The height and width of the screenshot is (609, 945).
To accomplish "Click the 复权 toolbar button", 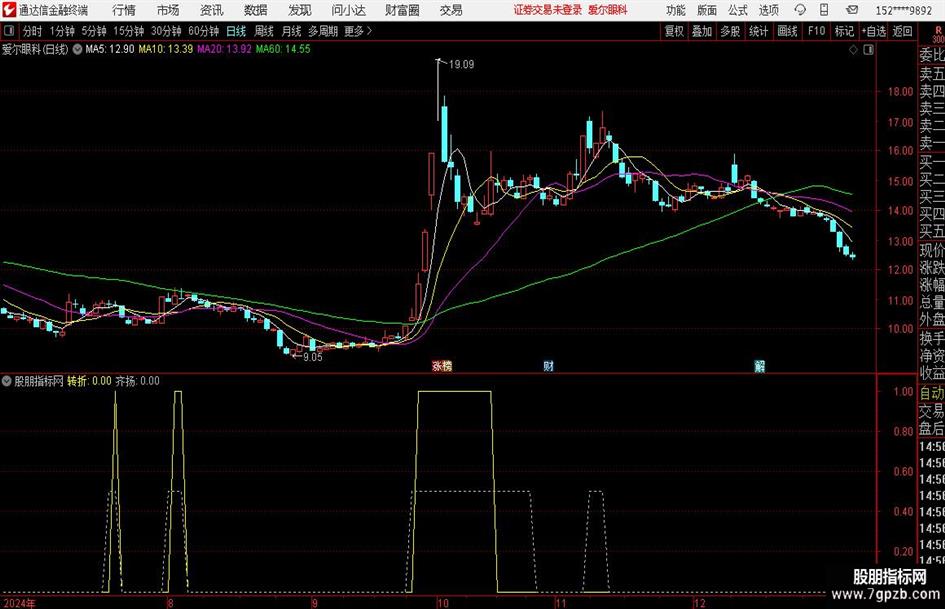I will [674, 31].
